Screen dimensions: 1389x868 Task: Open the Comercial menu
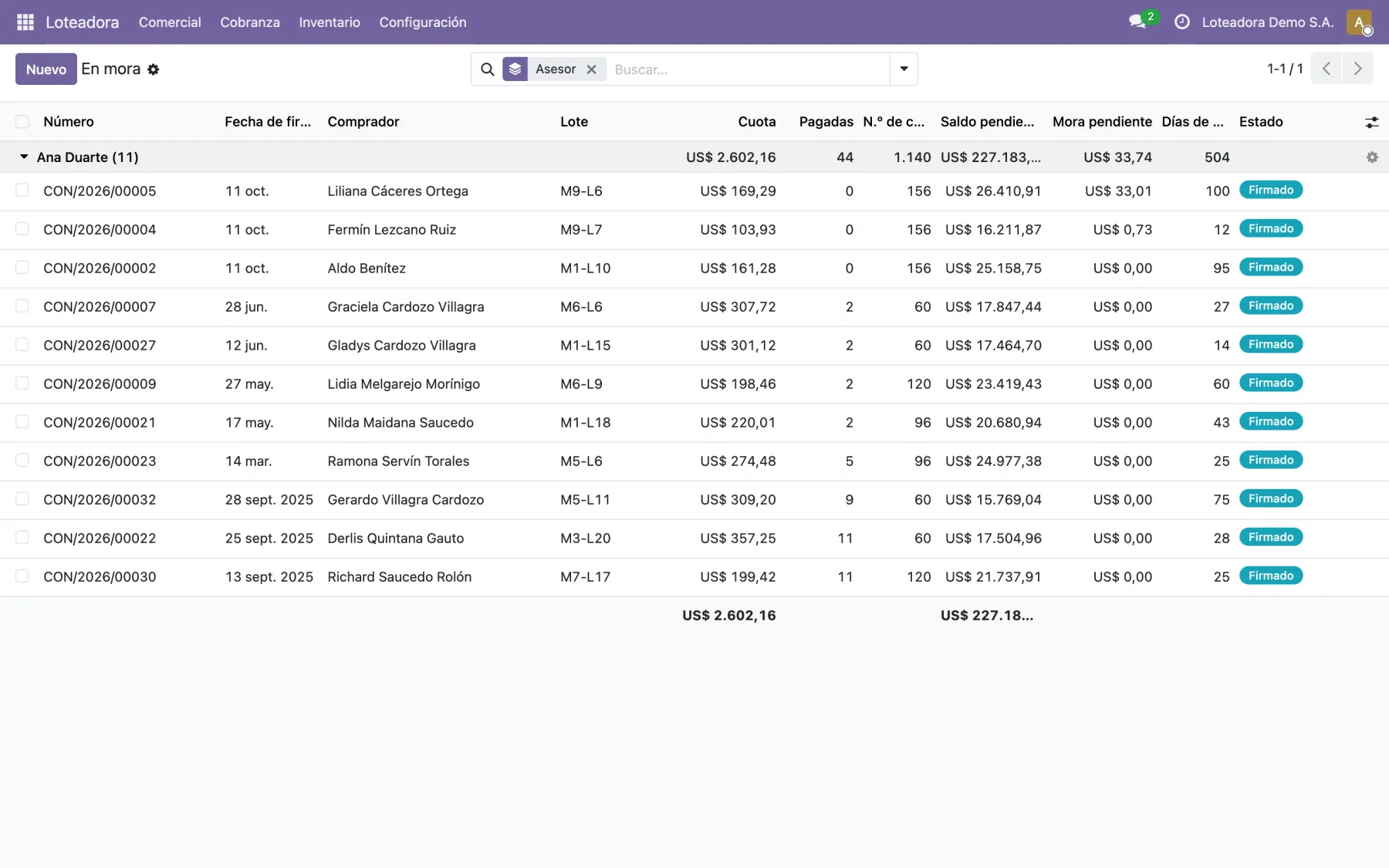pos(170,22)
